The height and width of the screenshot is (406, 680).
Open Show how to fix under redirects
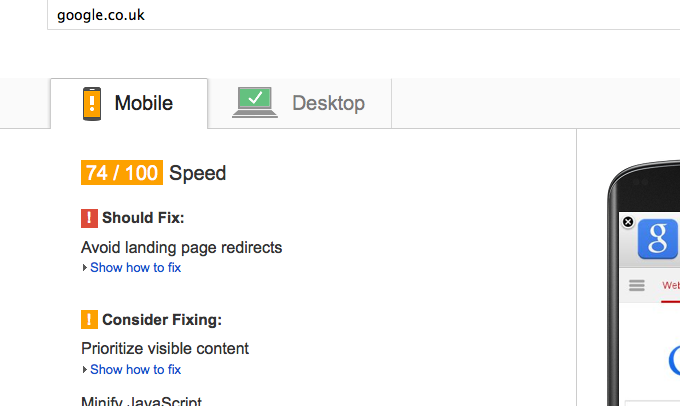point(135,268)
